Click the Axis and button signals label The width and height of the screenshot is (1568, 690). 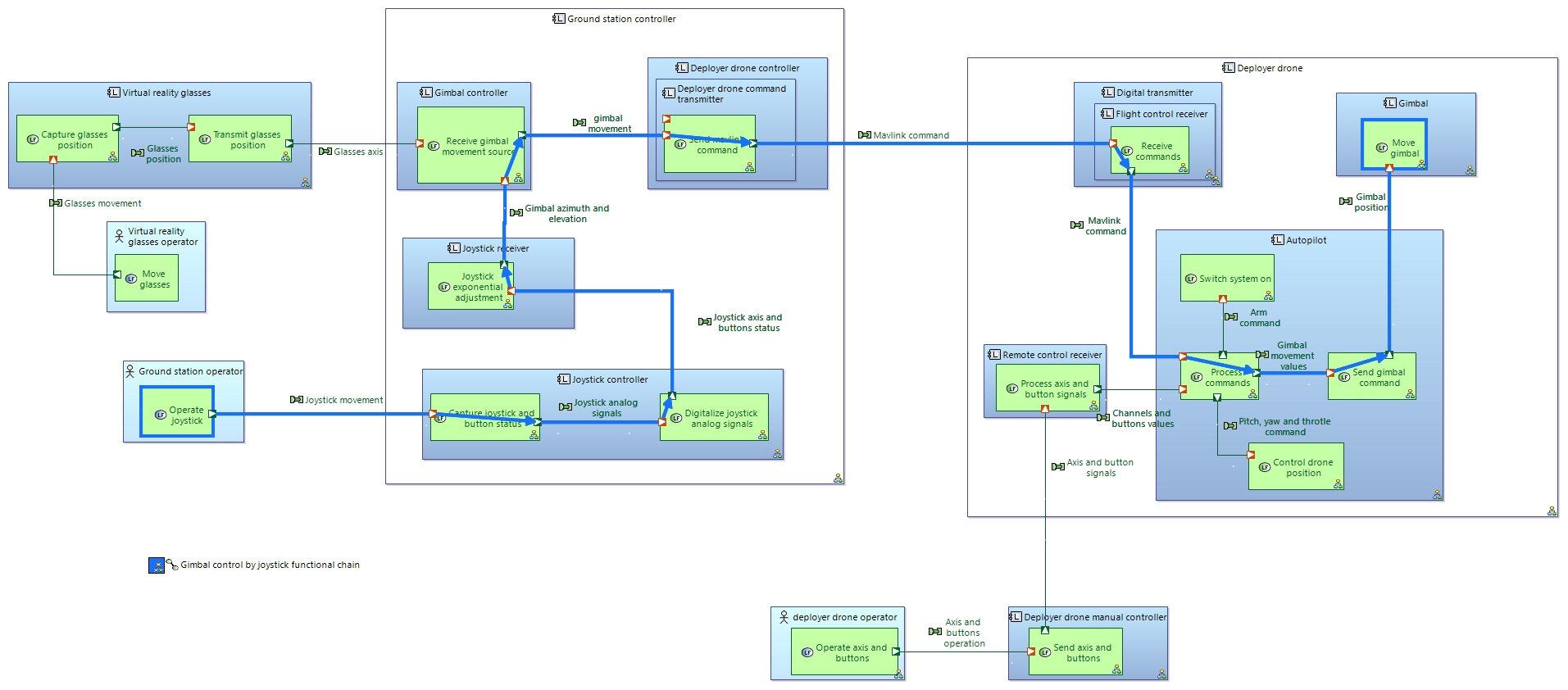click(1100, 468)
